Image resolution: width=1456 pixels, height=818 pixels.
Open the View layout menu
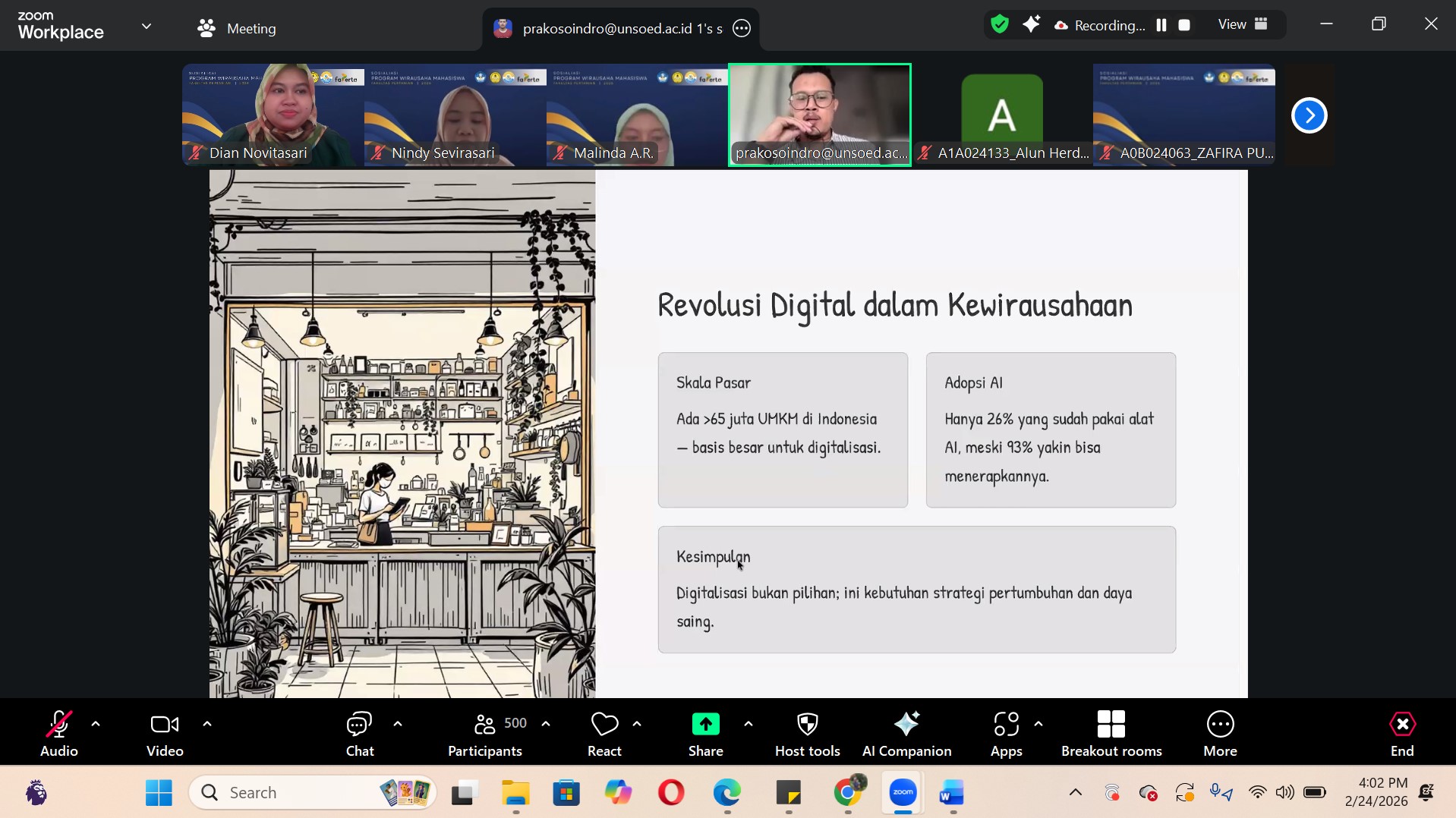point(1243,24)
